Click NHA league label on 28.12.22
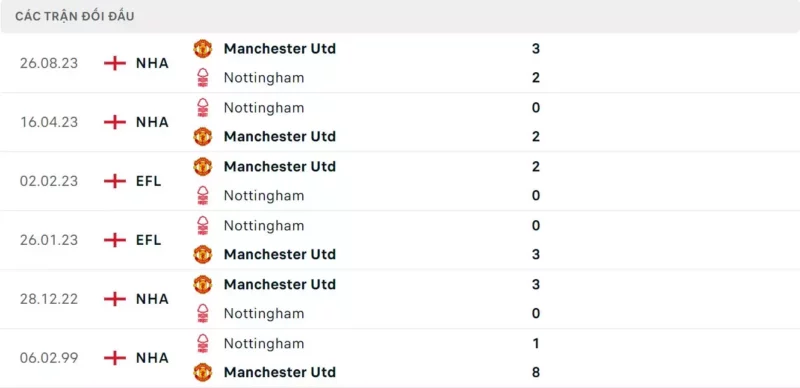800x388 pixels. (x=152, y=299)
